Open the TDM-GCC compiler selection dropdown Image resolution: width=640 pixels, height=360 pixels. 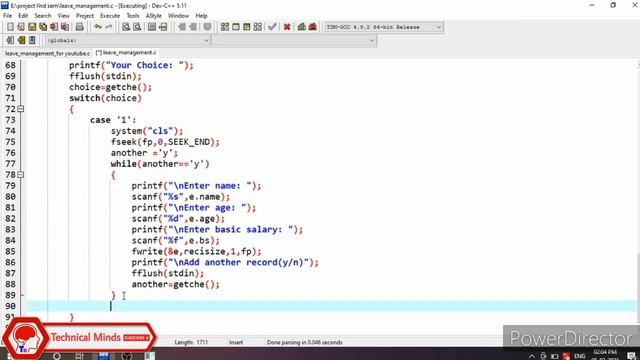pyautogui.click(x=384, y=27)
